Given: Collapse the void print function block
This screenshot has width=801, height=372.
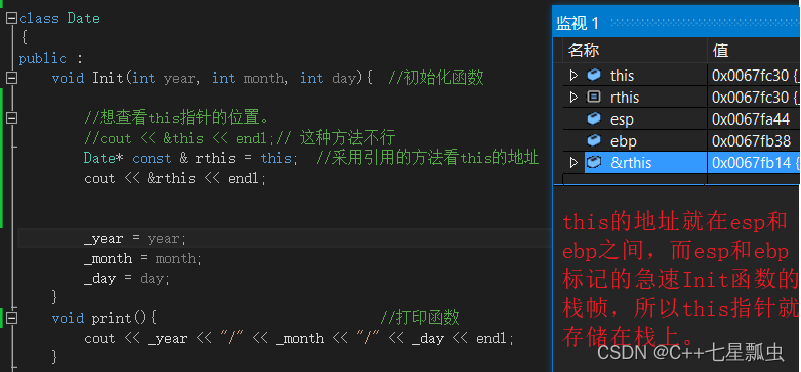Looking at the screenshot, I should coord(11,318).
